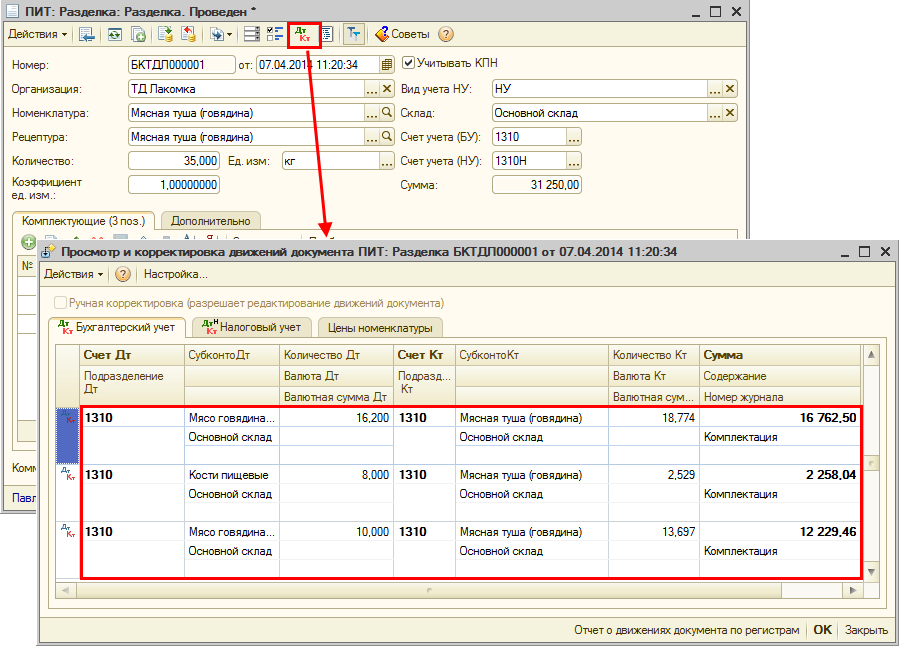Open the Цены номенклатуры tab
This screenshot has width=900, height=650.
click(380, 328)
